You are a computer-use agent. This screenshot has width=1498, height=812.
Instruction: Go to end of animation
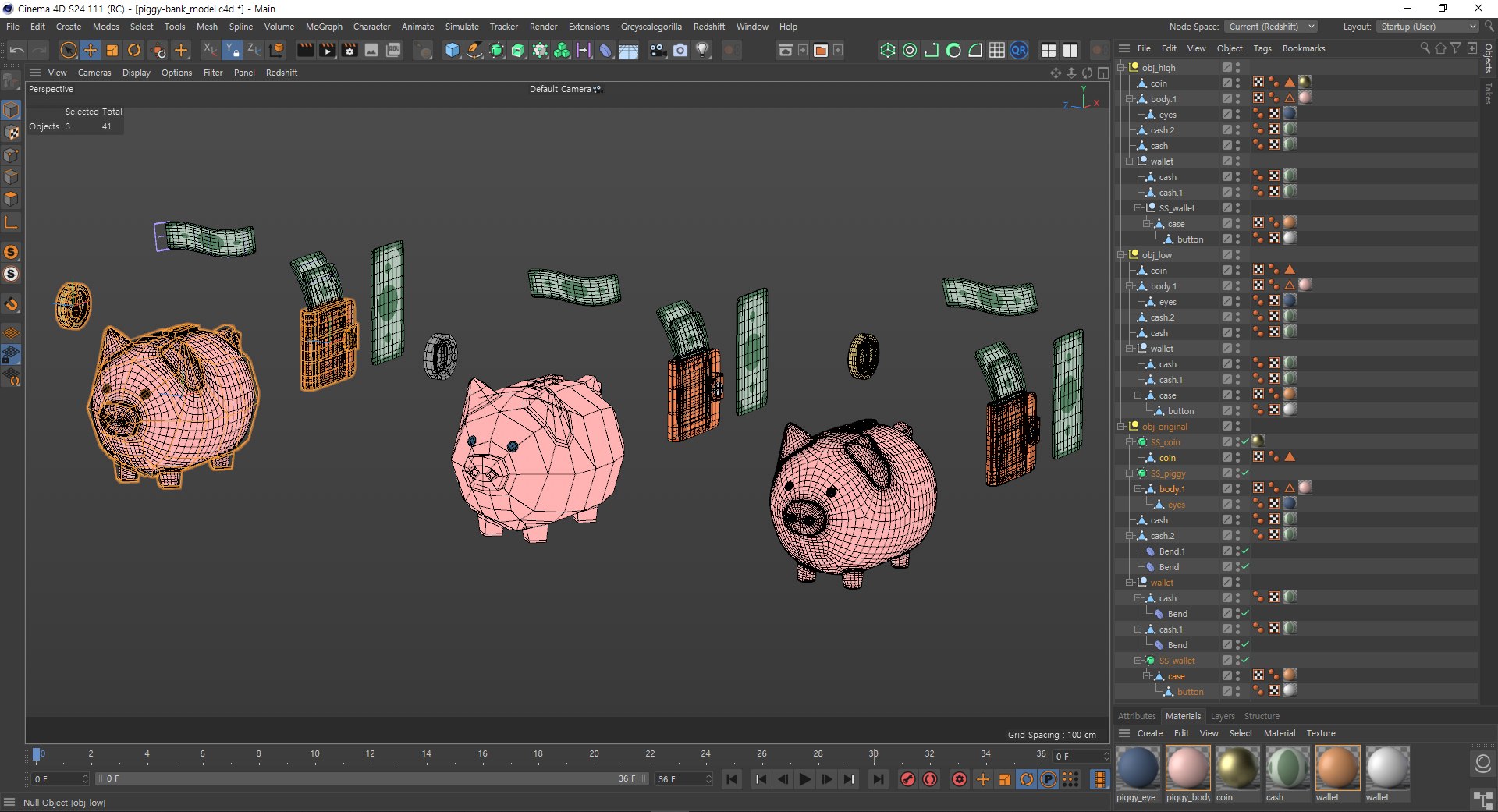(x=879, y=779)
